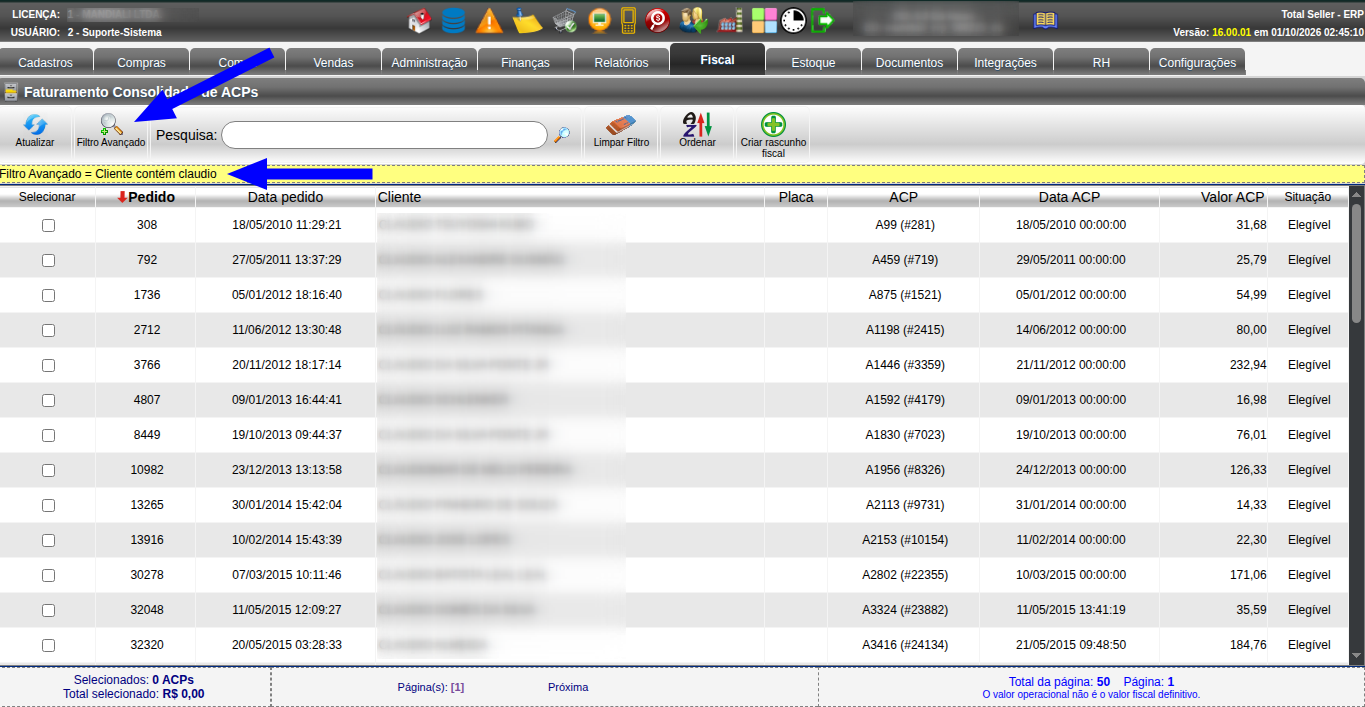Viewport: 1365px width, 707px height.
Task: Click Limpar Filtro eraser
Action: 621,131
